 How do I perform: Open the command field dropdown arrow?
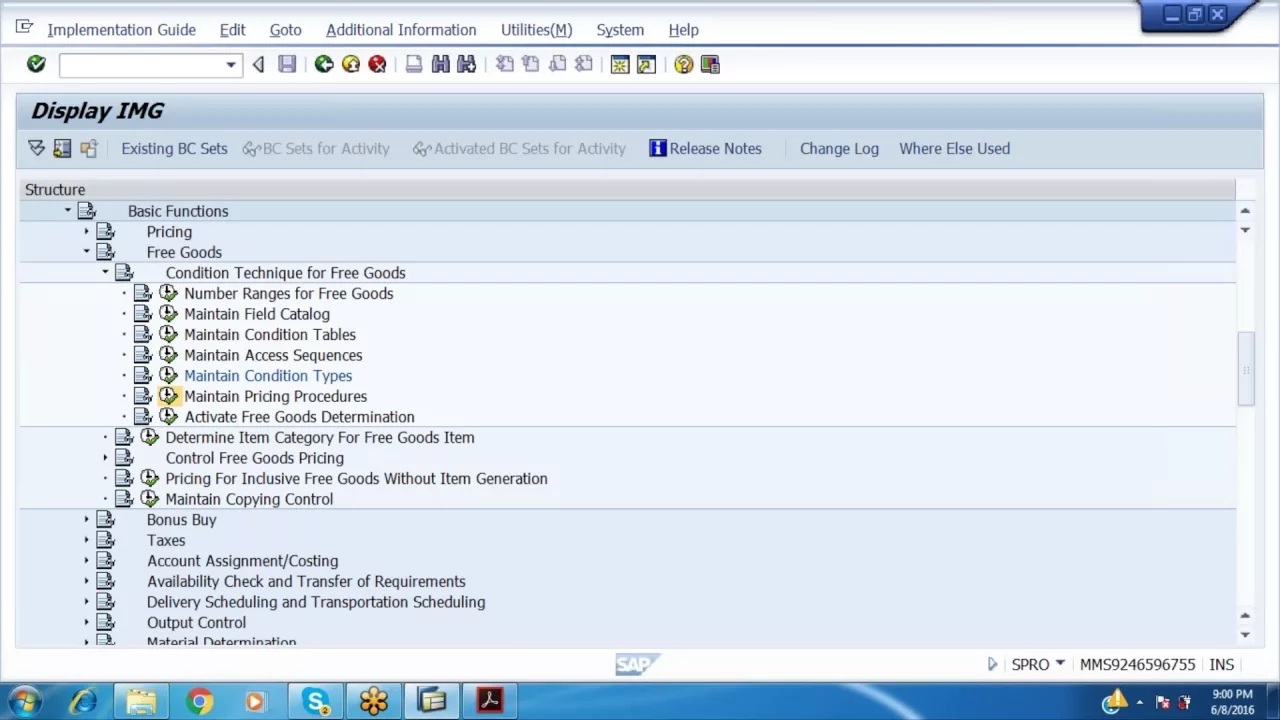pos(231,65)
